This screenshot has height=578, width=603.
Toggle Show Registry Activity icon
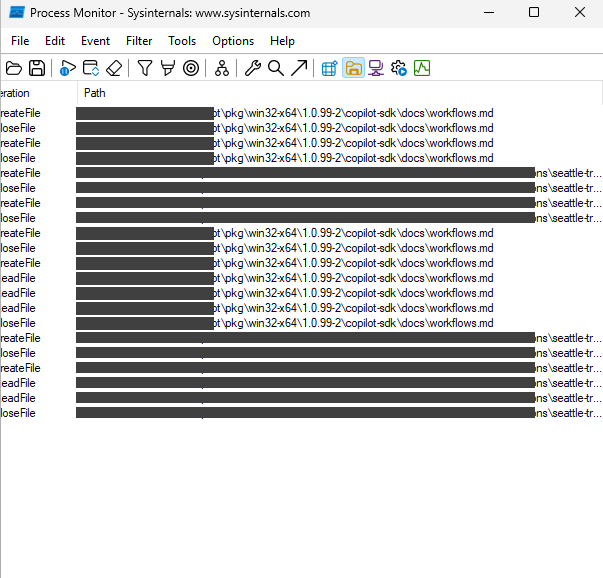point(330,68)
